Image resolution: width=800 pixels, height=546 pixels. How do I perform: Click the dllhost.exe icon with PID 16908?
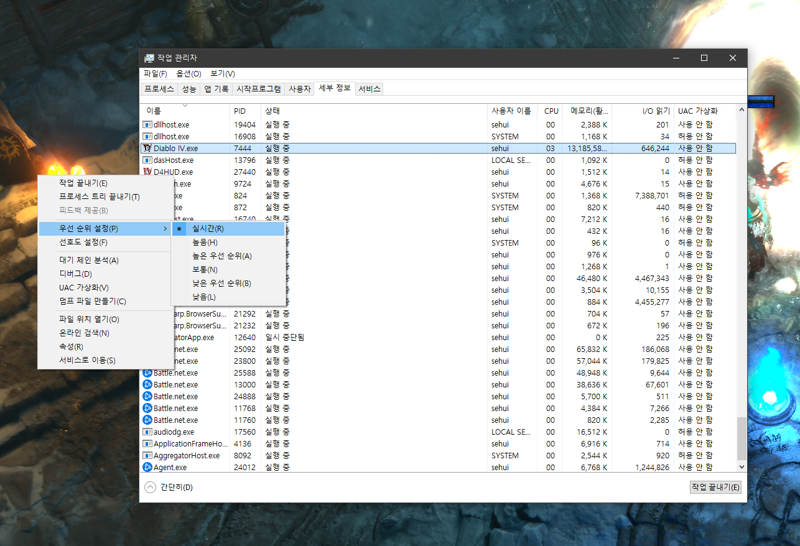147,136
